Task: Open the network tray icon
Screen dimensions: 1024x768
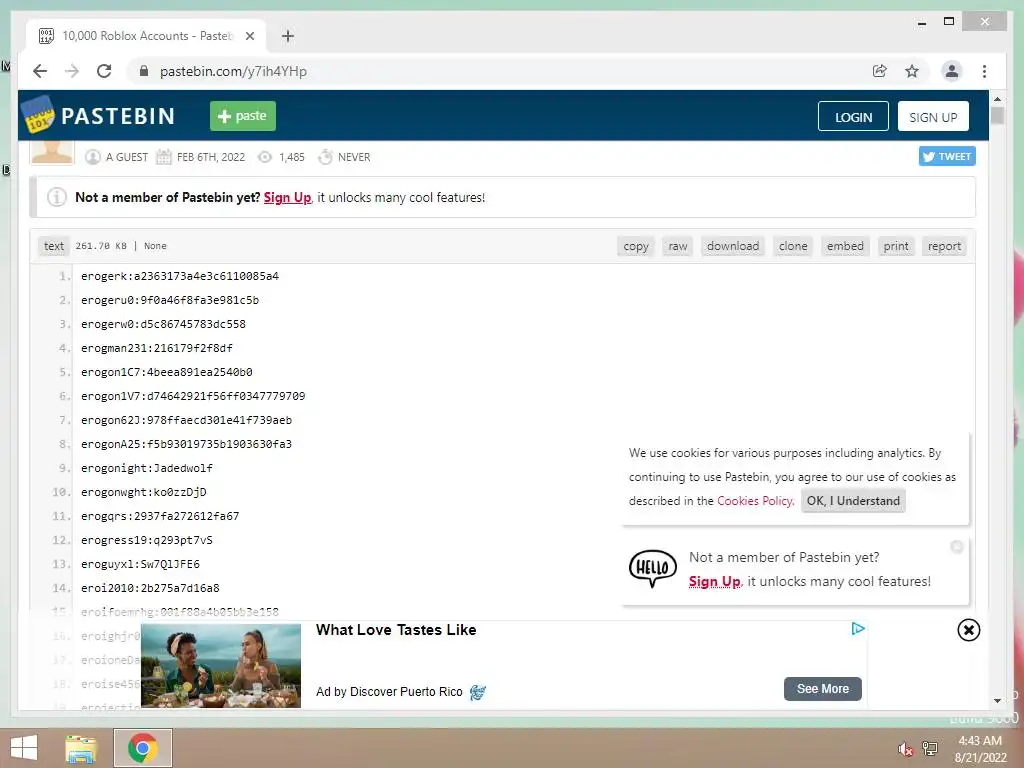Action: (x=930, y=749)
